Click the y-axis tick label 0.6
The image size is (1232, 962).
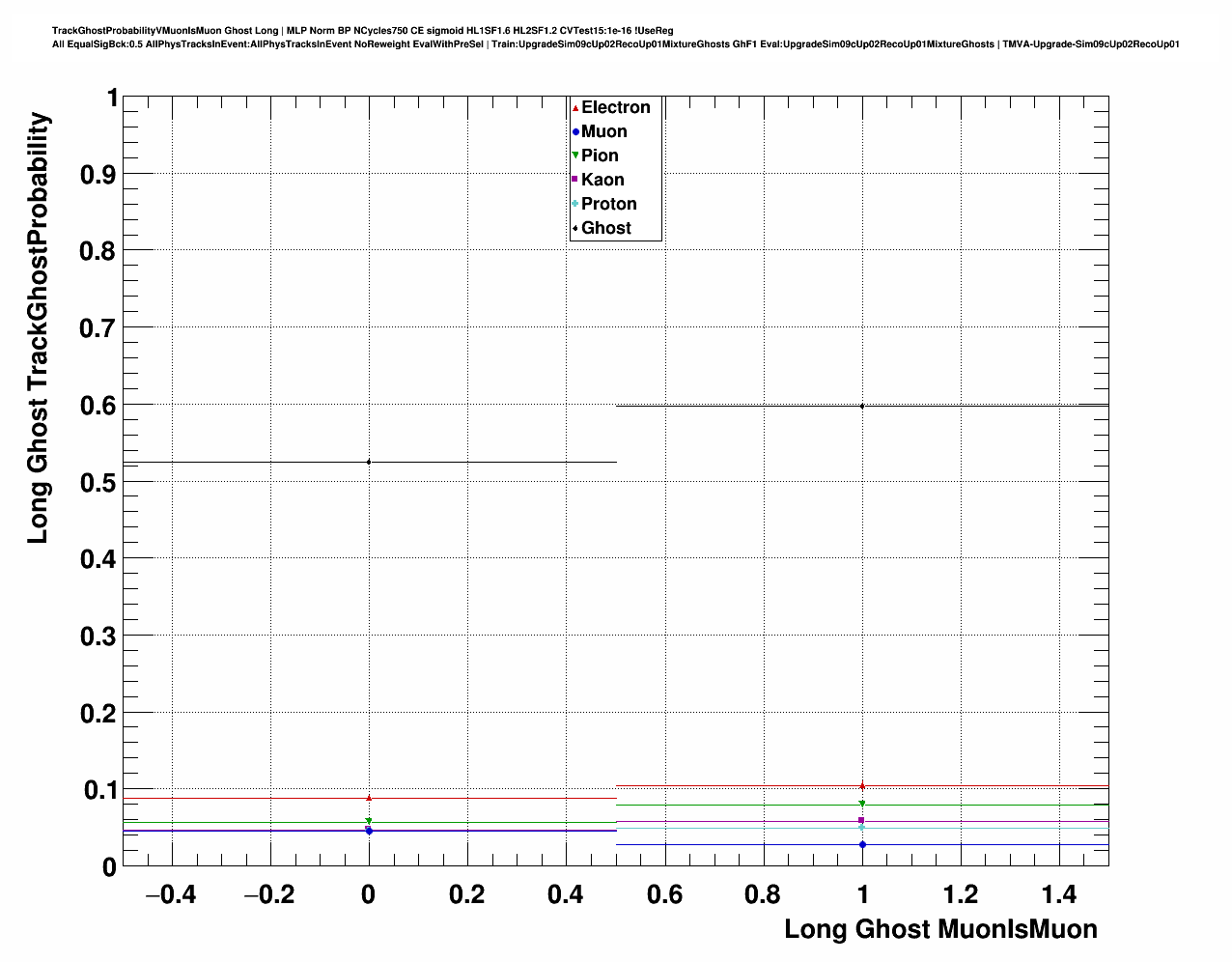98,406
